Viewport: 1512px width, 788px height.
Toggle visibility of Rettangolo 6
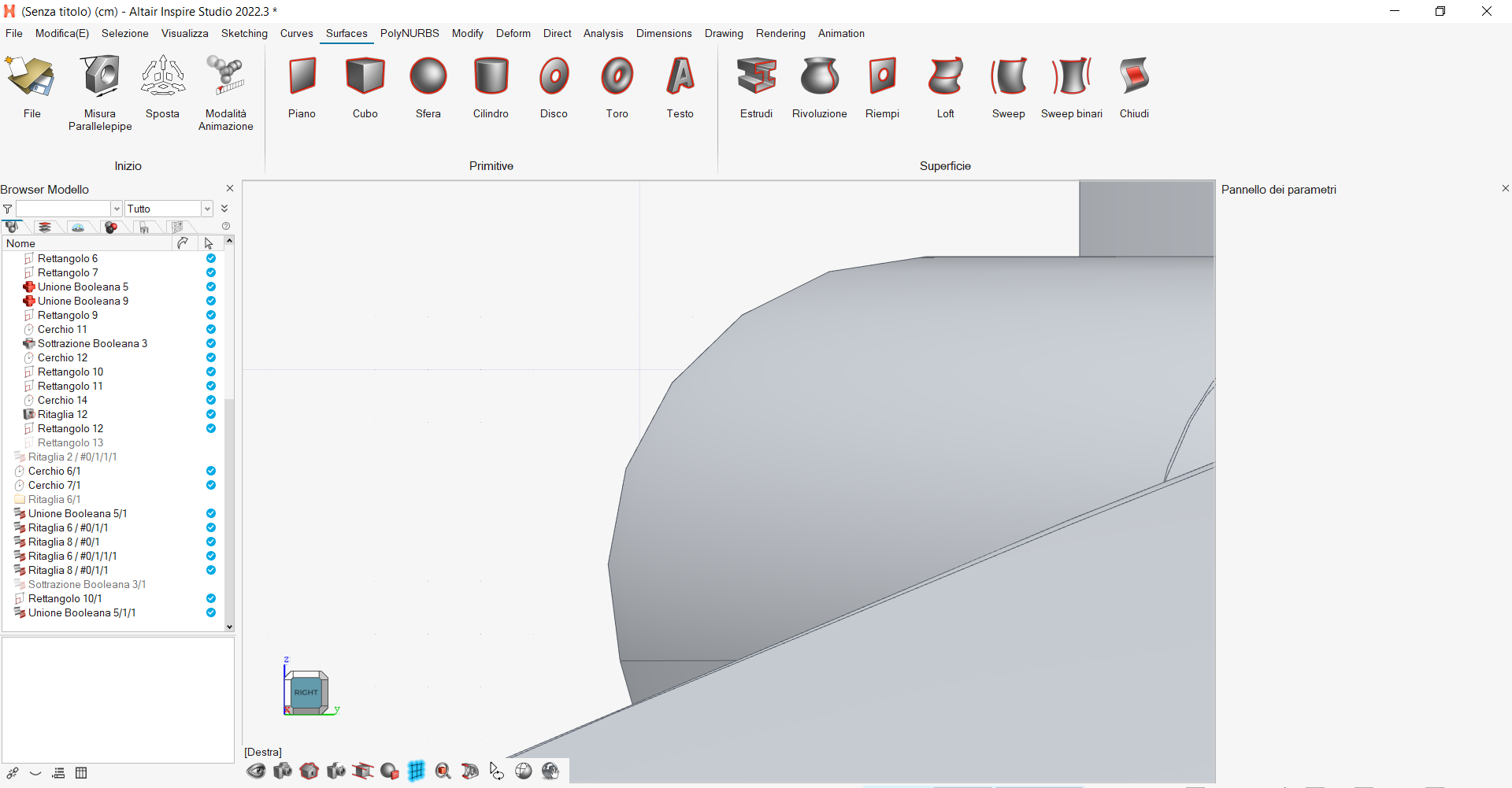click(211, 258)
